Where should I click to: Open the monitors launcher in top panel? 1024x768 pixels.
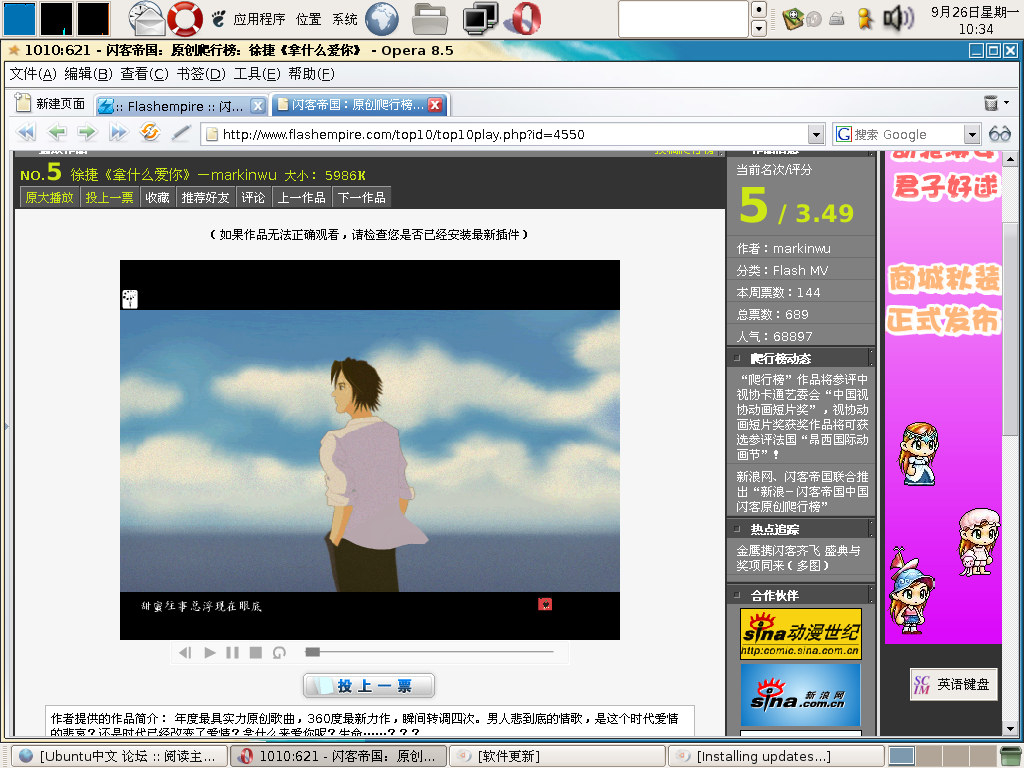pyautogui.click(x=480, y=18)
